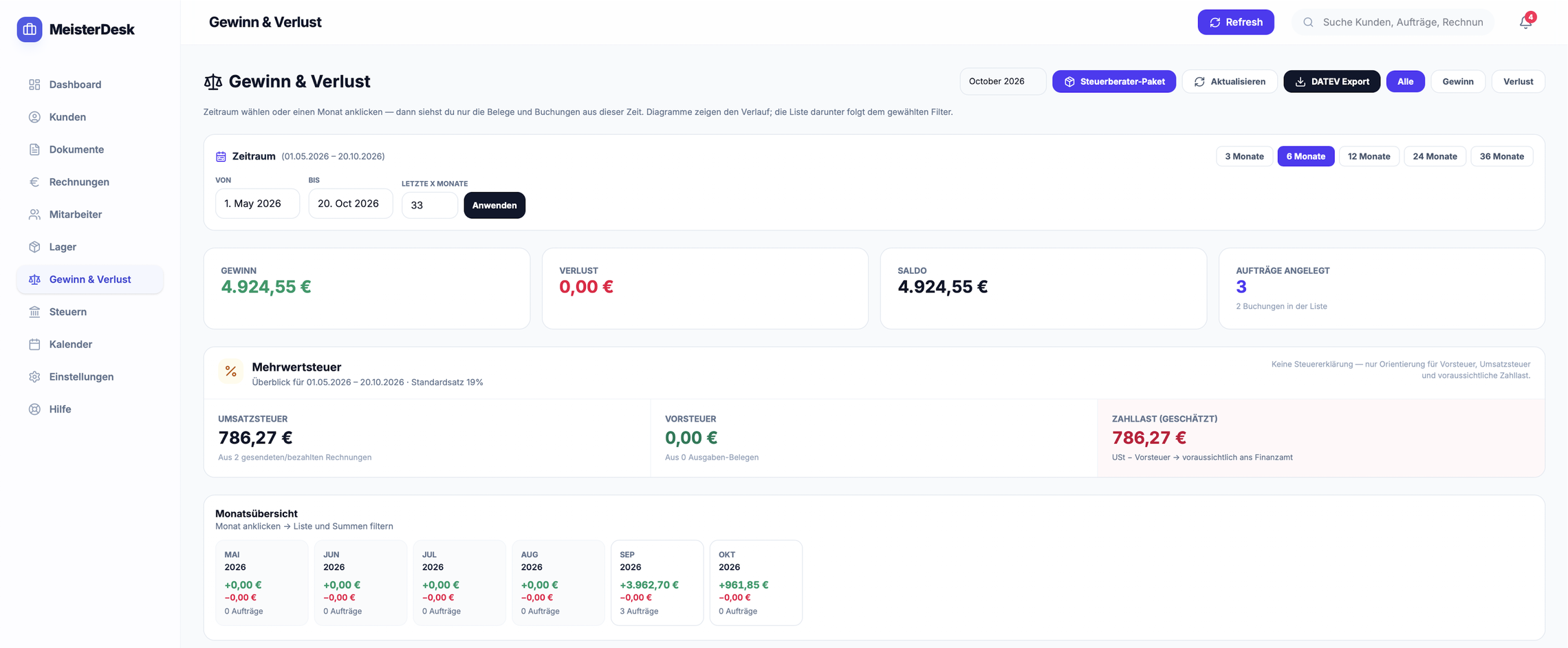Image resolution: width=1568 pixels, height=648 pixels.
Task: Click the DATEV Export button
Action: pyautogui.click(x=1331, y=81)
